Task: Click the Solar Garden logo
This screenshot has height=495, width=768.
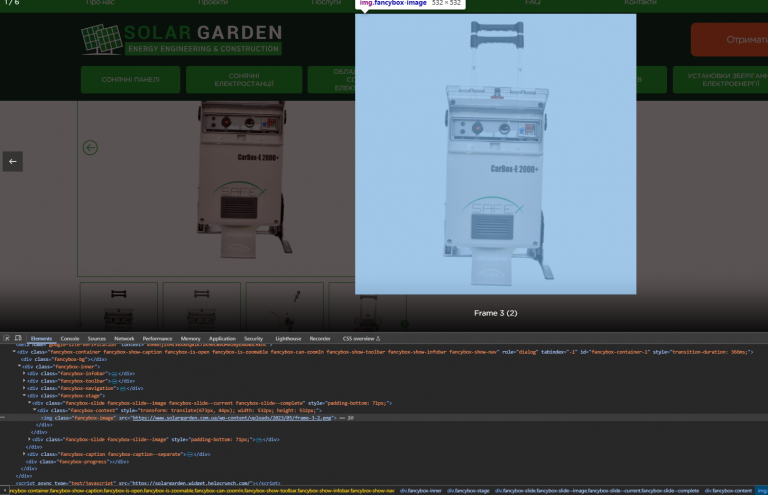Action: pos(182,39)
